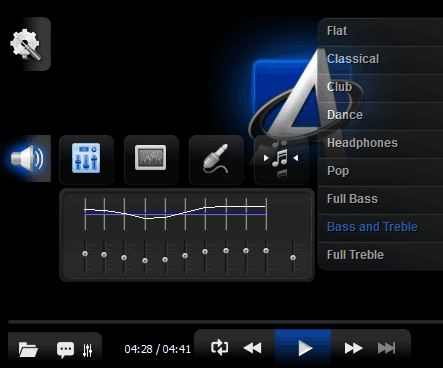
Task: Choose the Full Treble preset
Action: point(381,255)
